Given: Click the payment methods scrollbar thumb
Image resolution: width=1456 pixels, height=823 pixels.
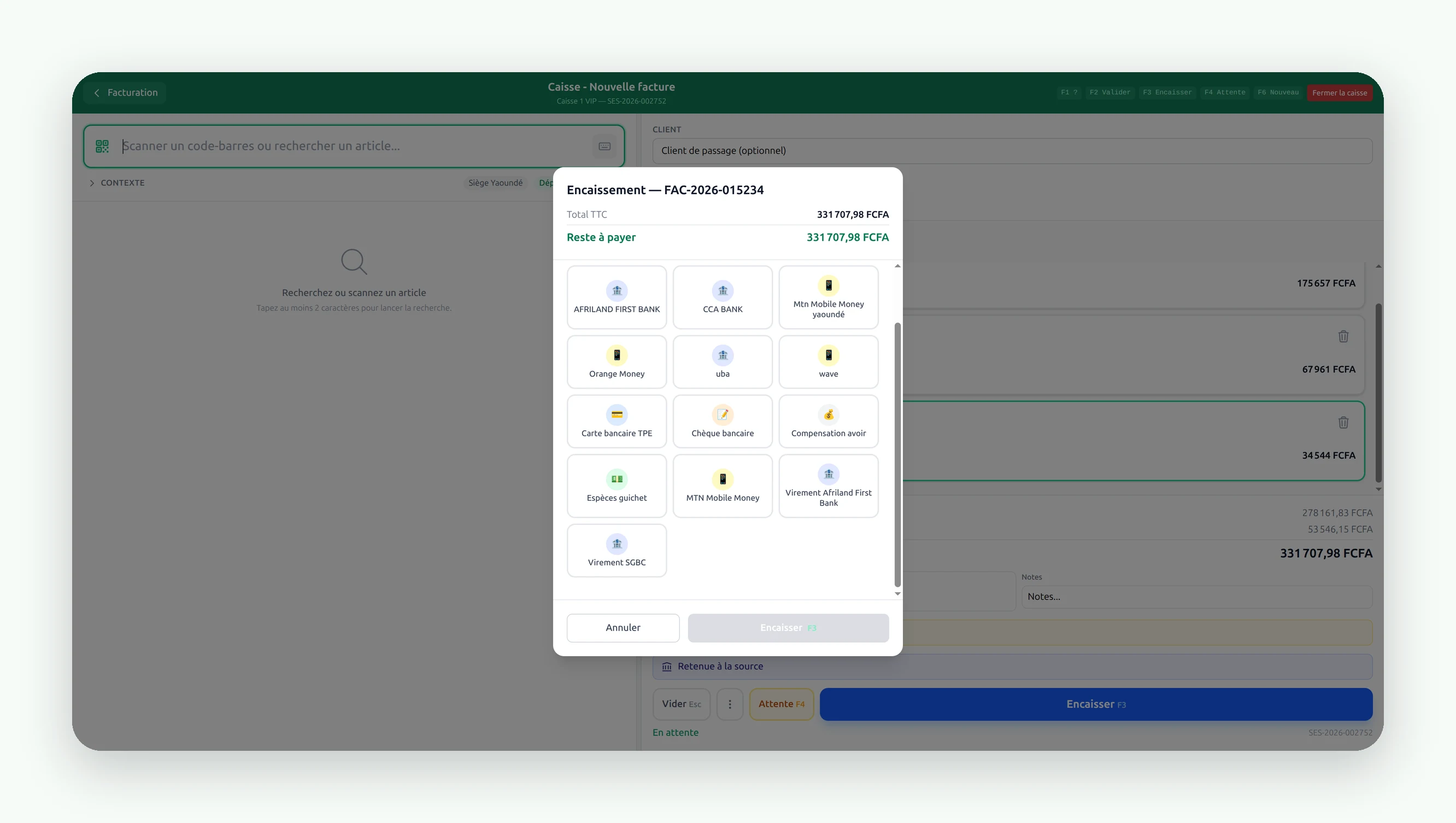Looking at the screenshot, I should (x=897, y=456).
